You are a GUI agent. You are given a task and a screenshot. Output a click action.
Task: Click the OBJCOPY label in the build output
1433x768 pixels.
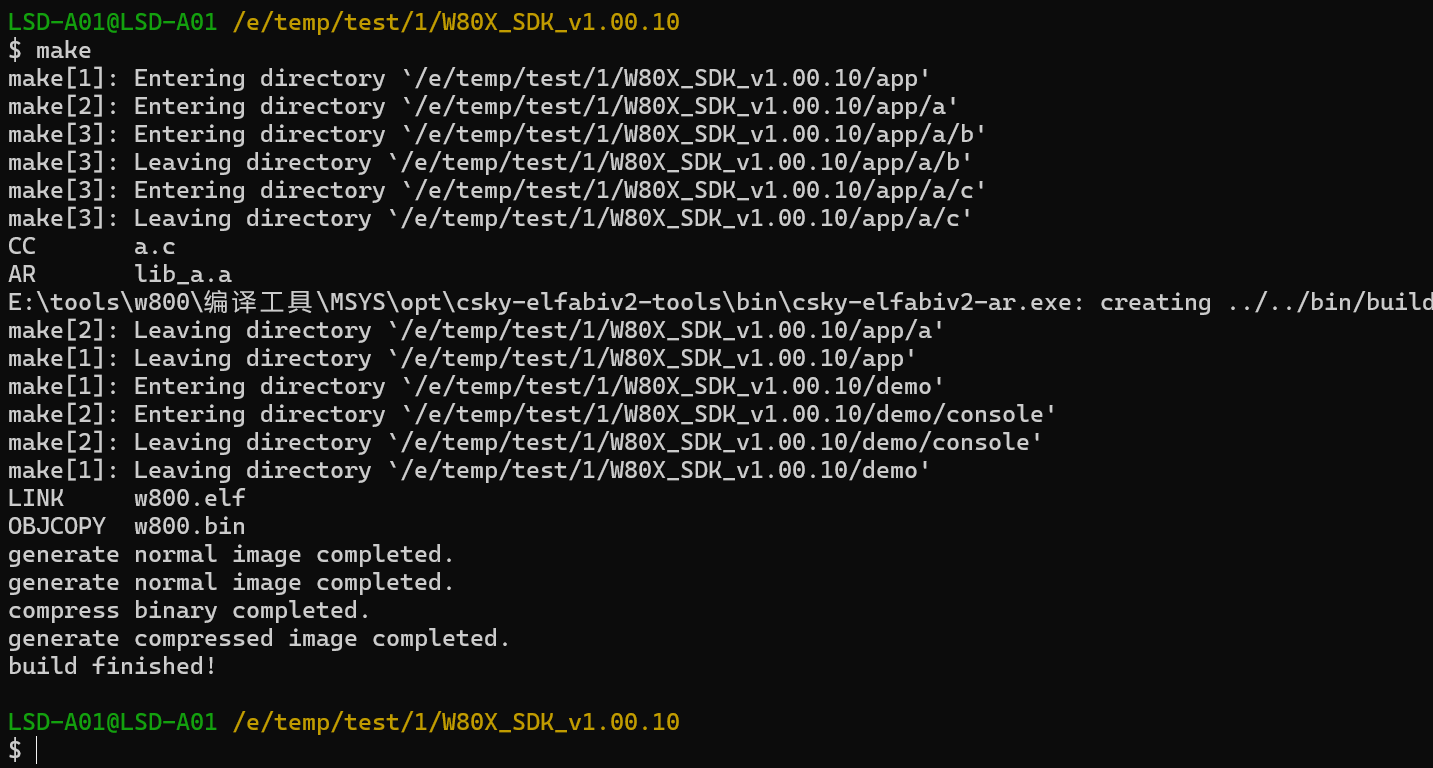[x=57, y=526]
